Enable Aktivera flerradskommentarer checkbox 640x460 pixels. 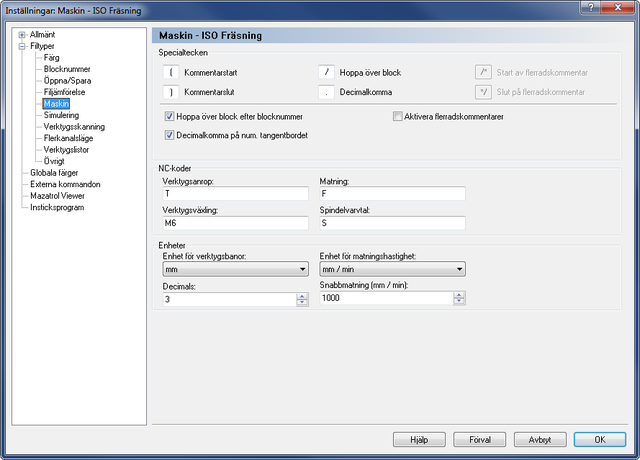pos(398,116)
